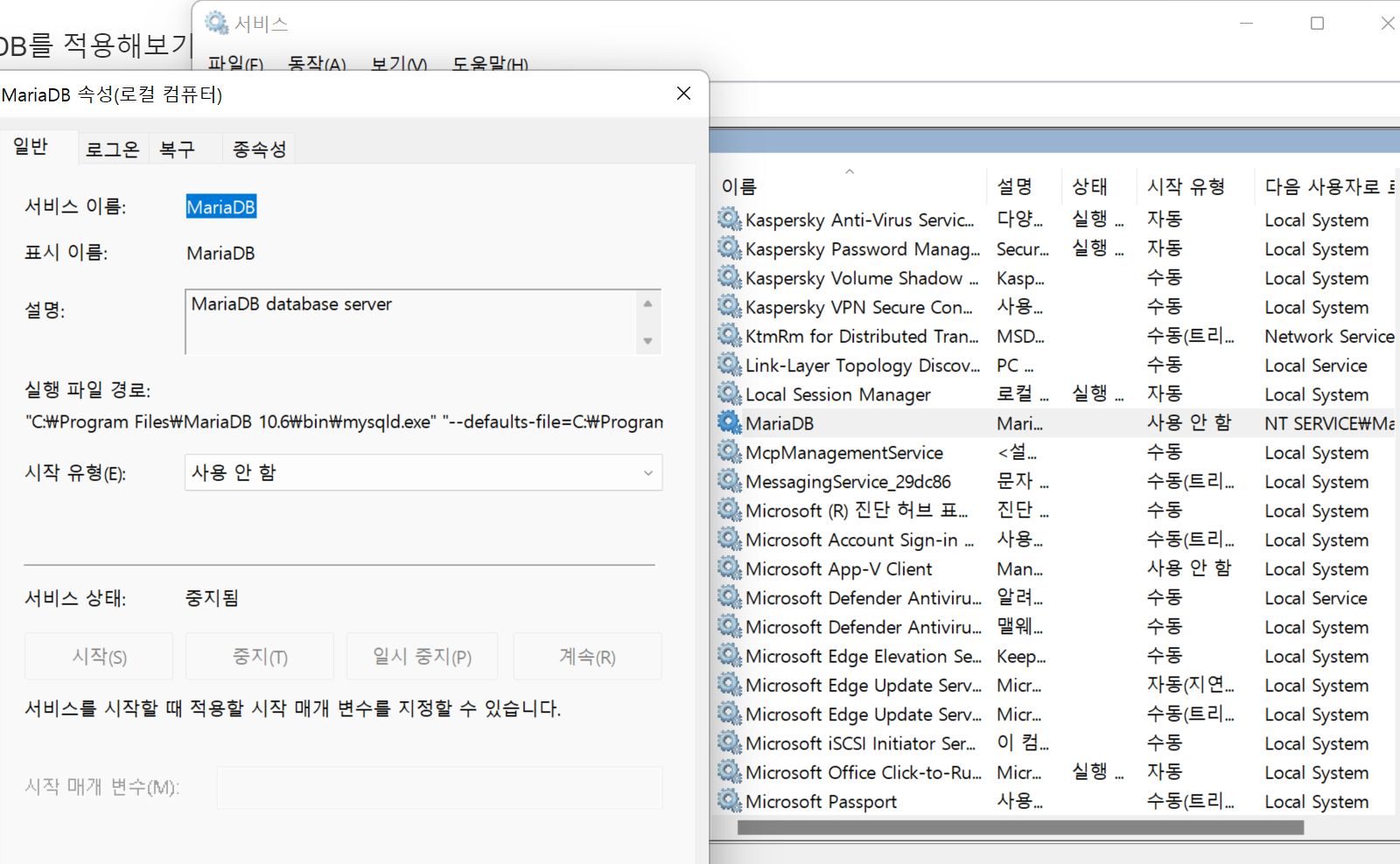Click the 상태 column header
Viewport: 1400px width, 864px height.
click(1090, 186)
